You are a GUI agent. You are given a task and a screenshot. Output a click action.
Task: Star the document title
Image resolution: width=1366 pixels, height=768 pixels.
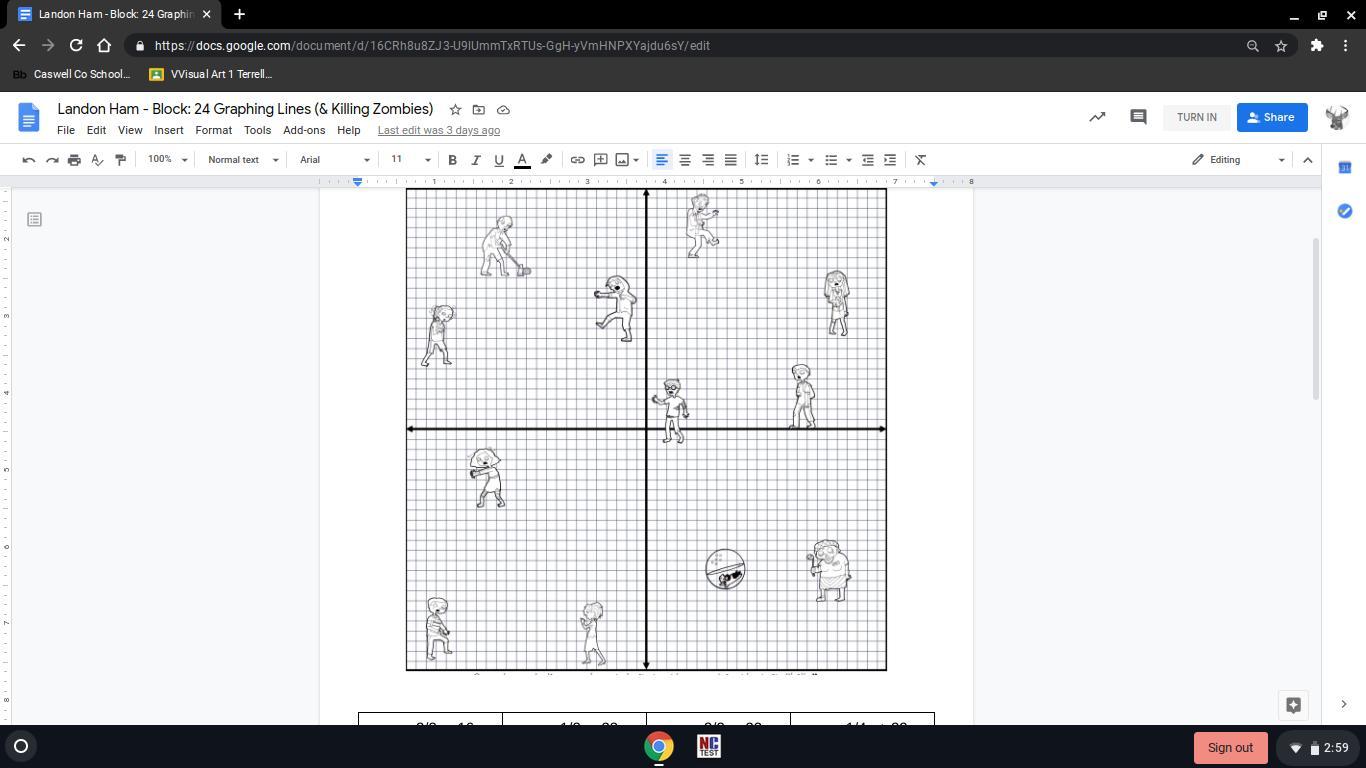coord(455,110)
